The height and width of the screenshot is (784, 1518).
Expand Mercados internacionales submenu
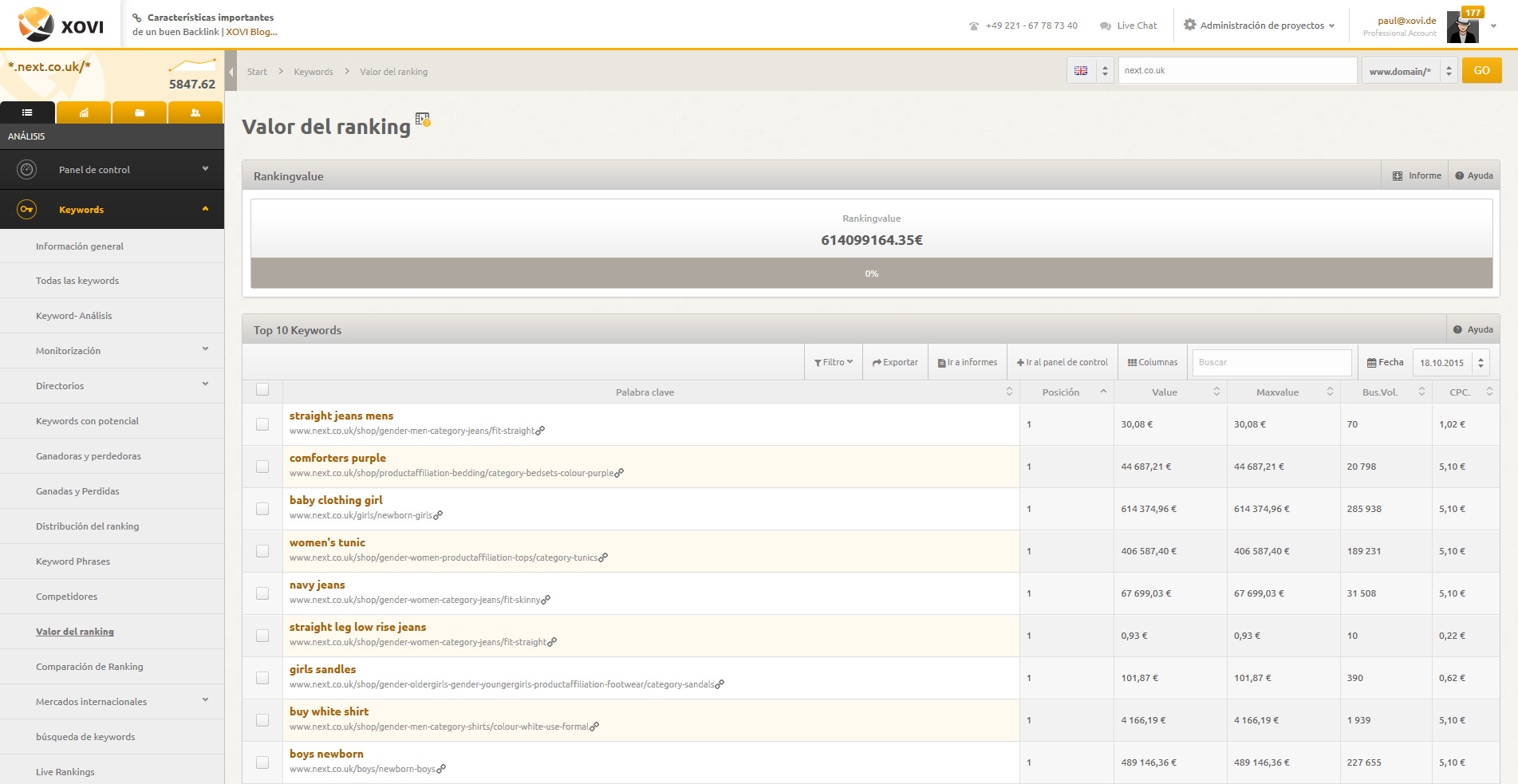click(x=205, y=700)
